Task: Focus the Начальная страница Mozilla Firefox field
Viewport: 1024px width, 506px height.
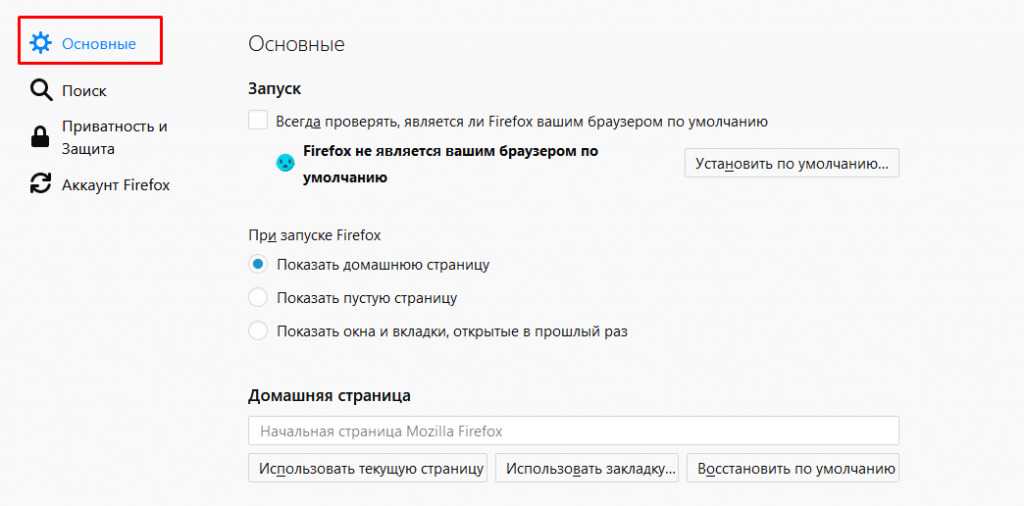Action: click(x=573, y=431)
